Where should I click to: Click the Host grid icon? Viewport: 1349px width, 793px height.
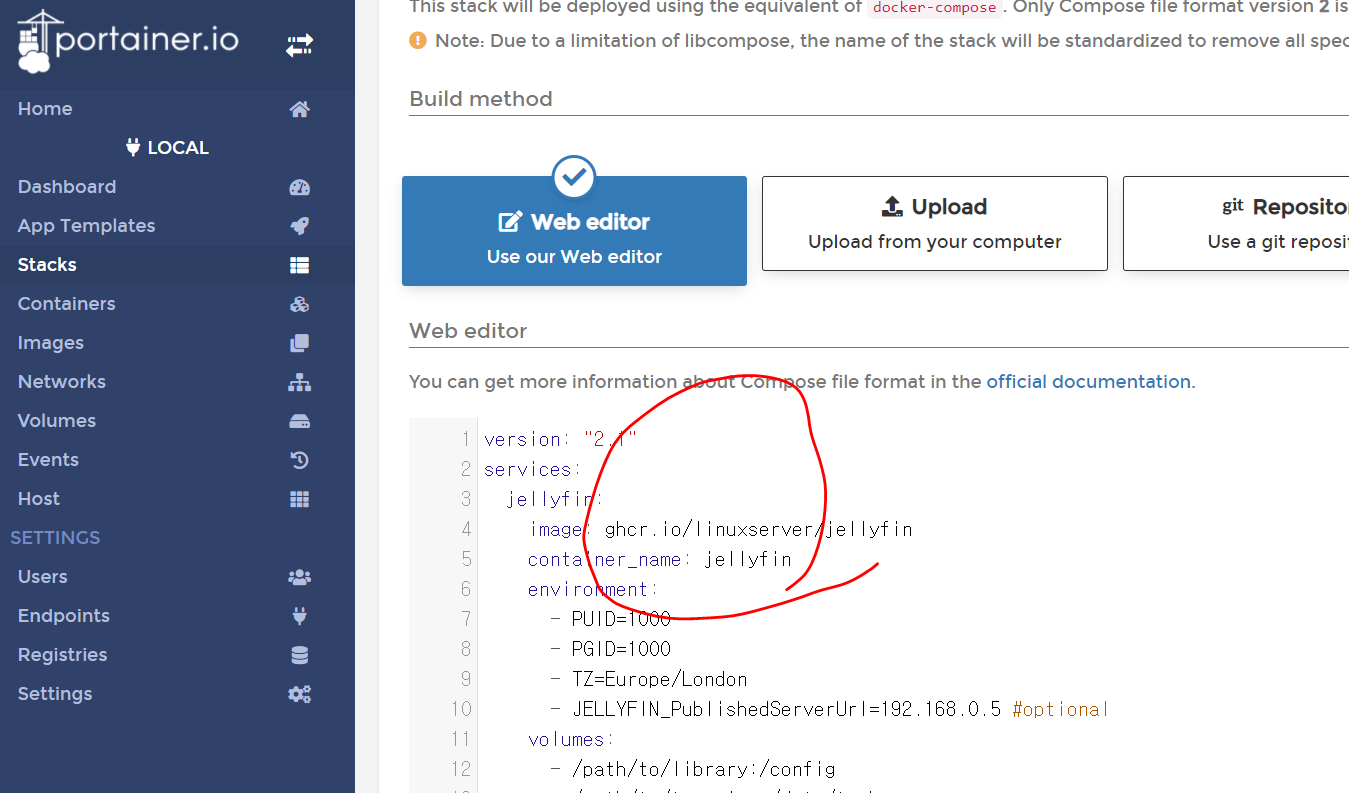(299, 499)
